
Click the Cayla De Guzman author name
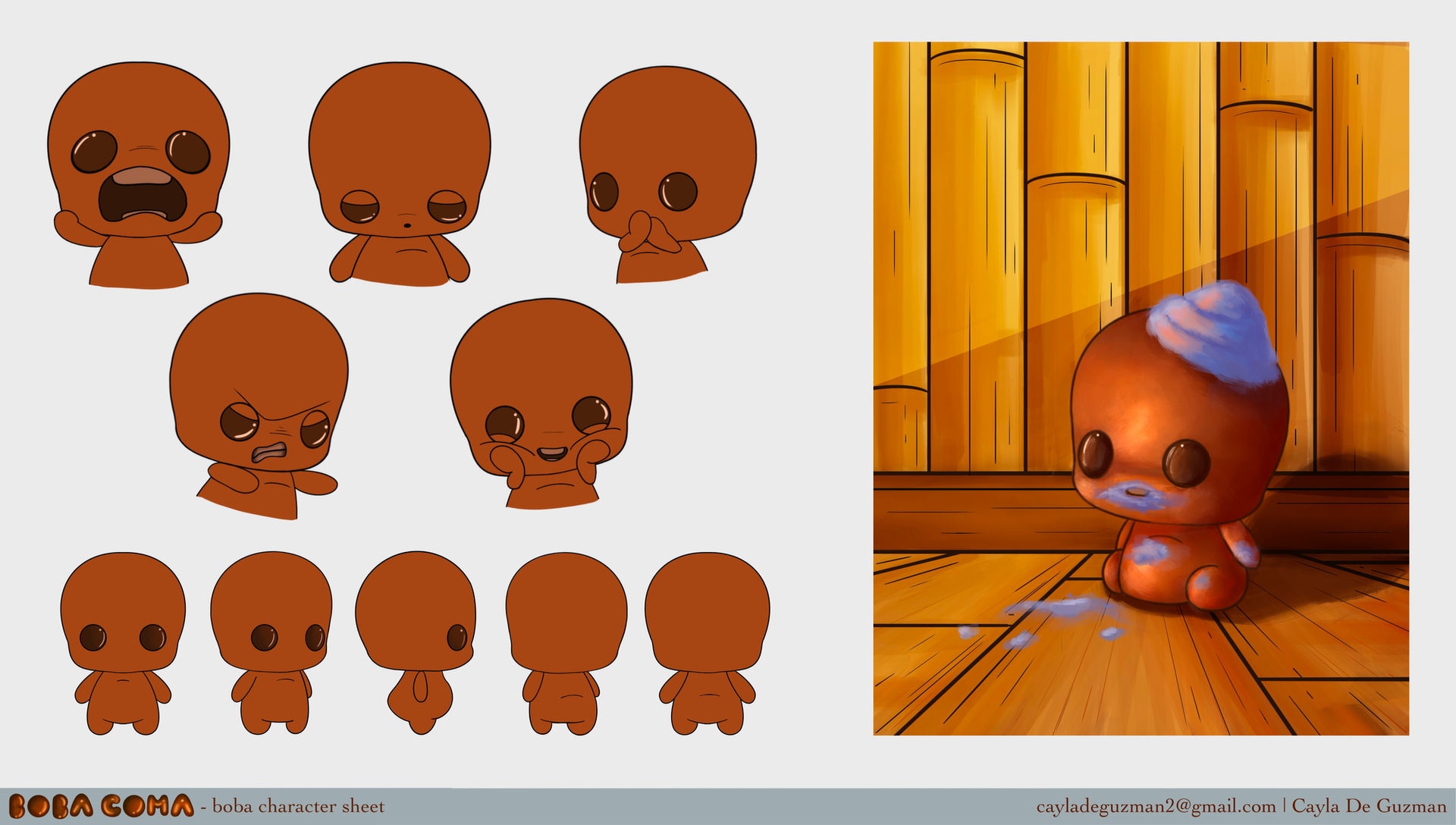pos(1369,807)
